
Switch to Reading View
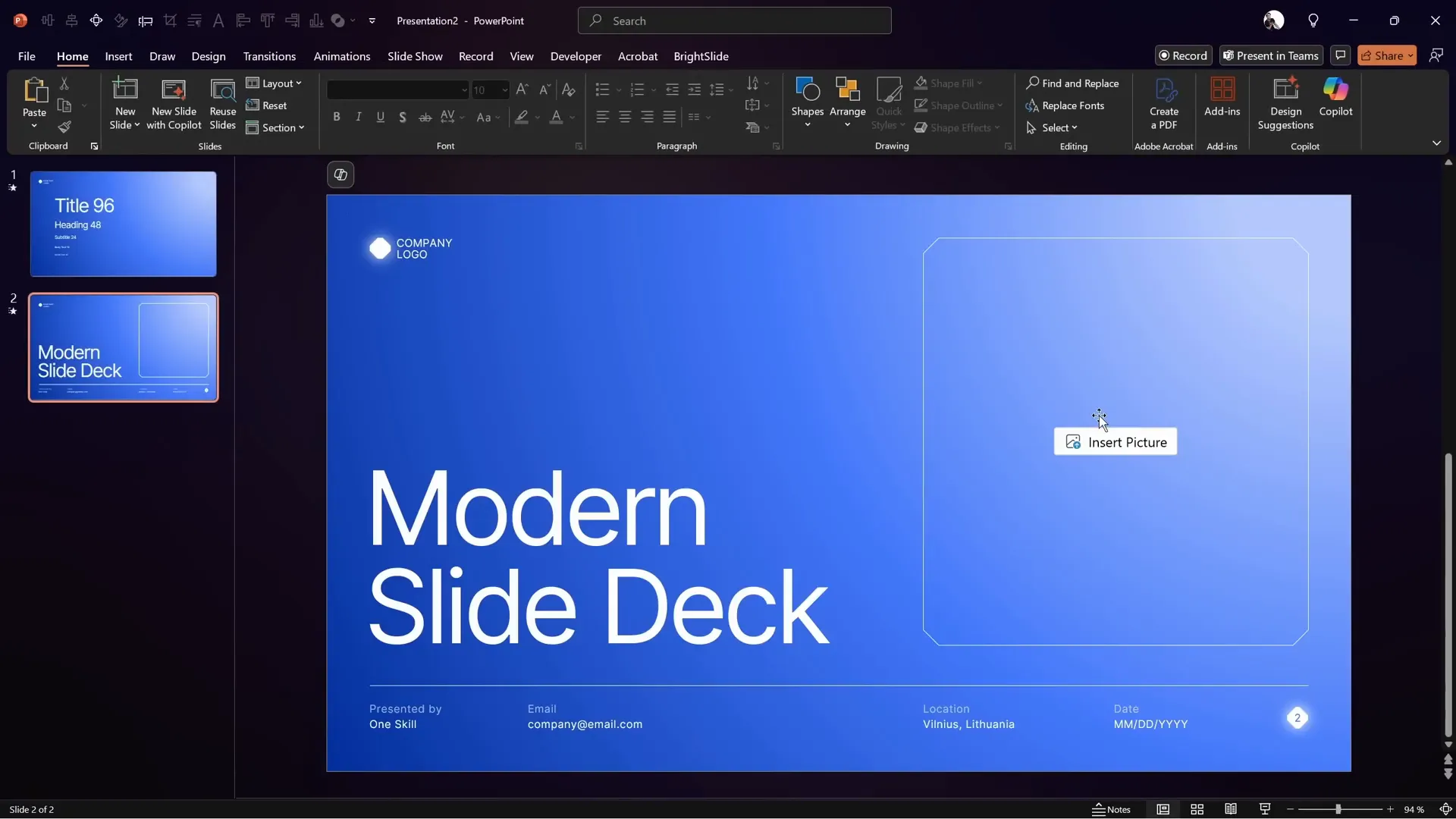click(1230, 809)
